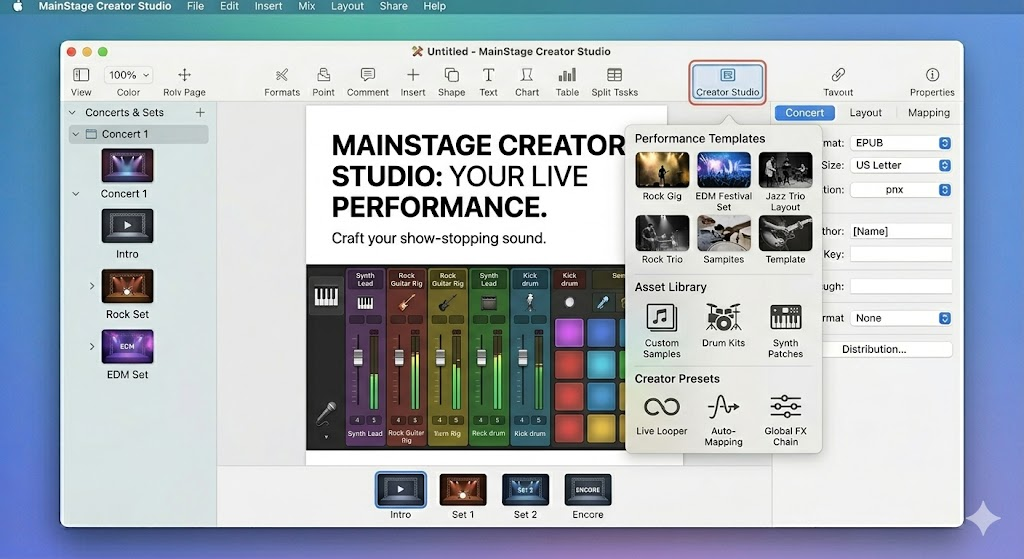This screenshot has height=559, width=1024.
Task: Click the keyboard icon in mixer
Action: pos(326,296)
